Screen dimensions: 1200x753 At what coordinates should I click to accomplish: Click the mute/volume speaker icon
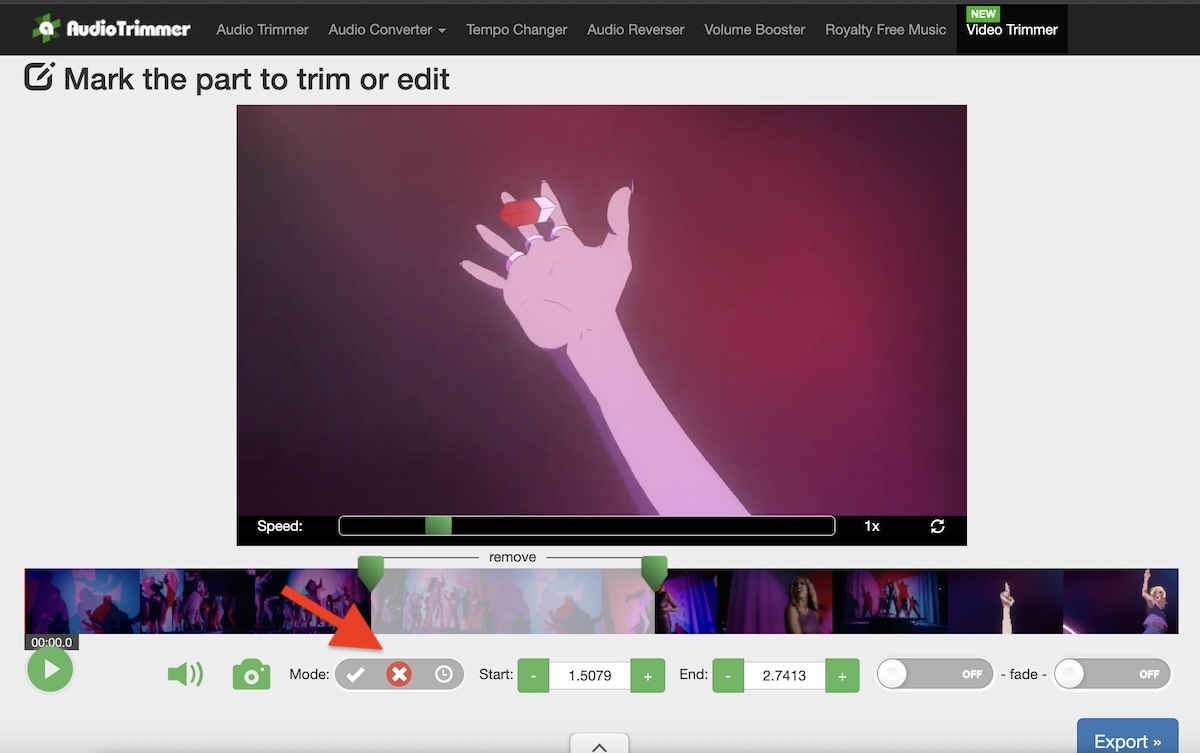(186, 674)
